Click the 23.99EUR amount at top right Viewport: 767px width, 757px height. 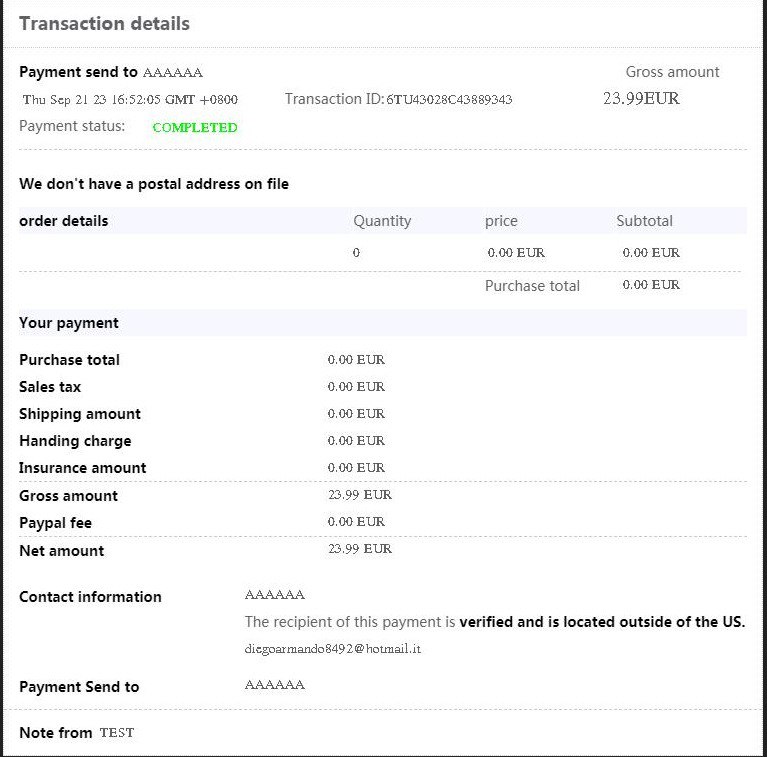coord(641,98)
